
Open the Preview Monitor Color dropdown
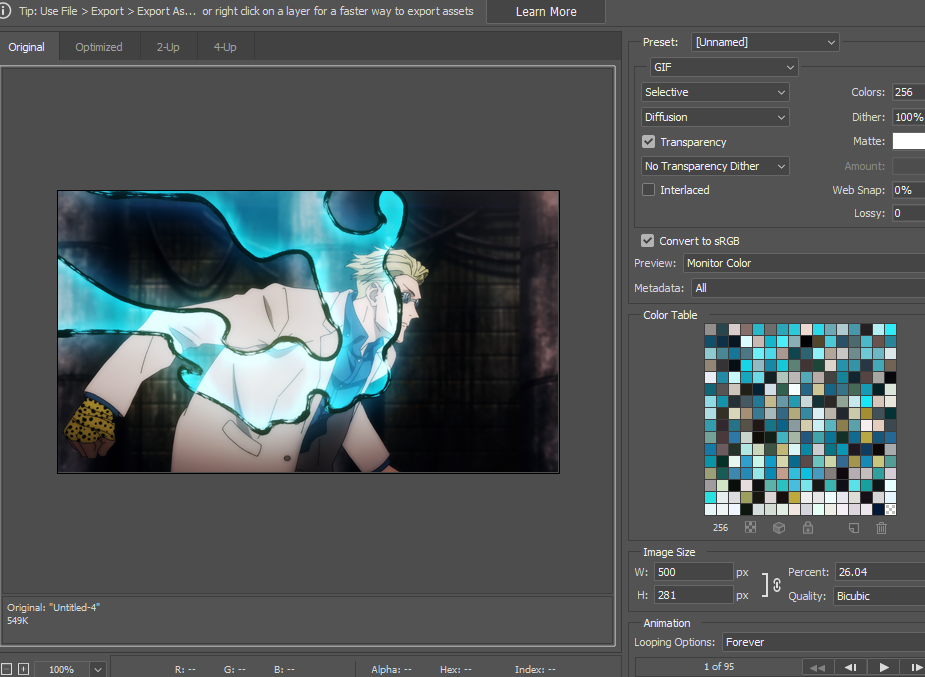pyautogui.click(x=804, y=263)
